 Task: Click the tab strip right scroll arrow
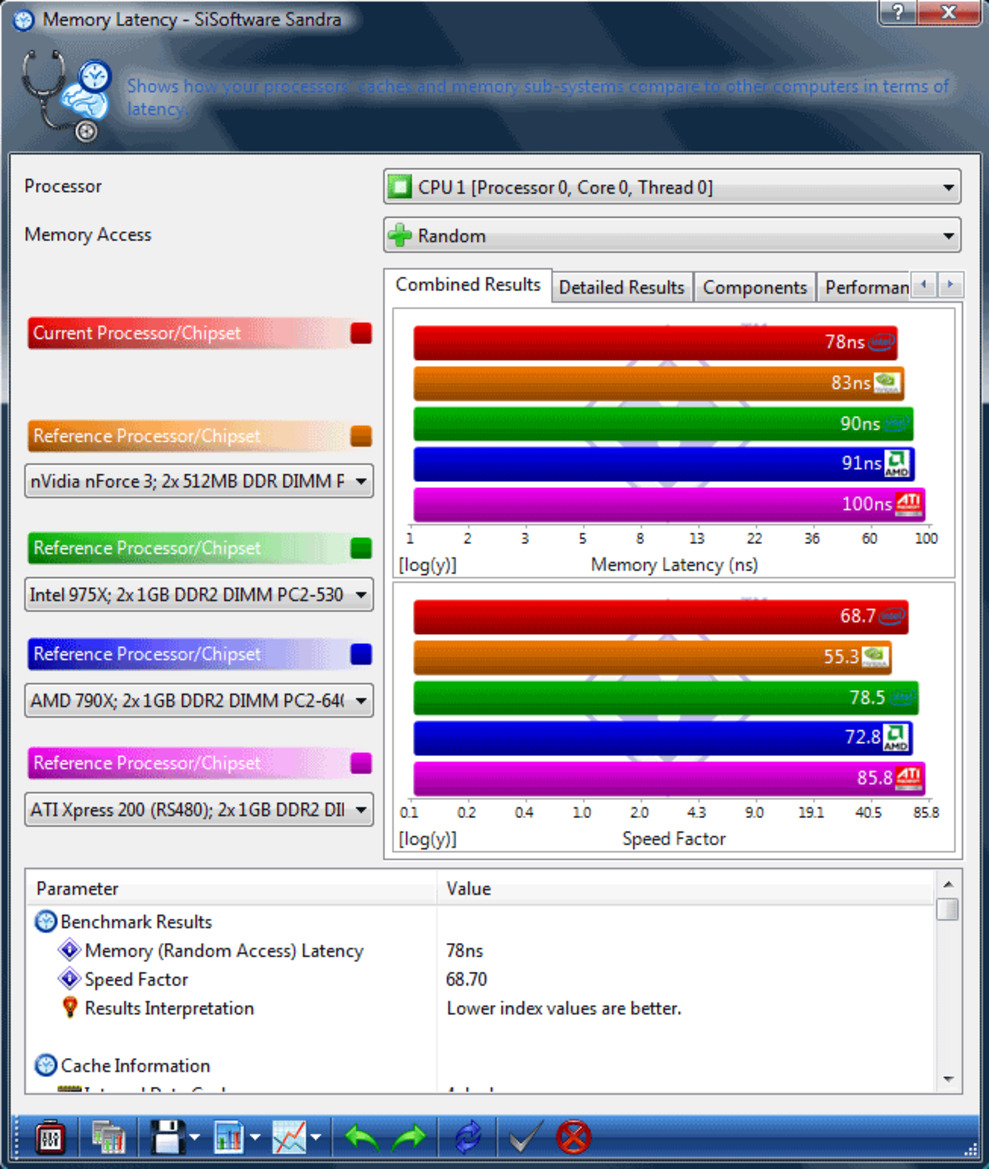950,284
